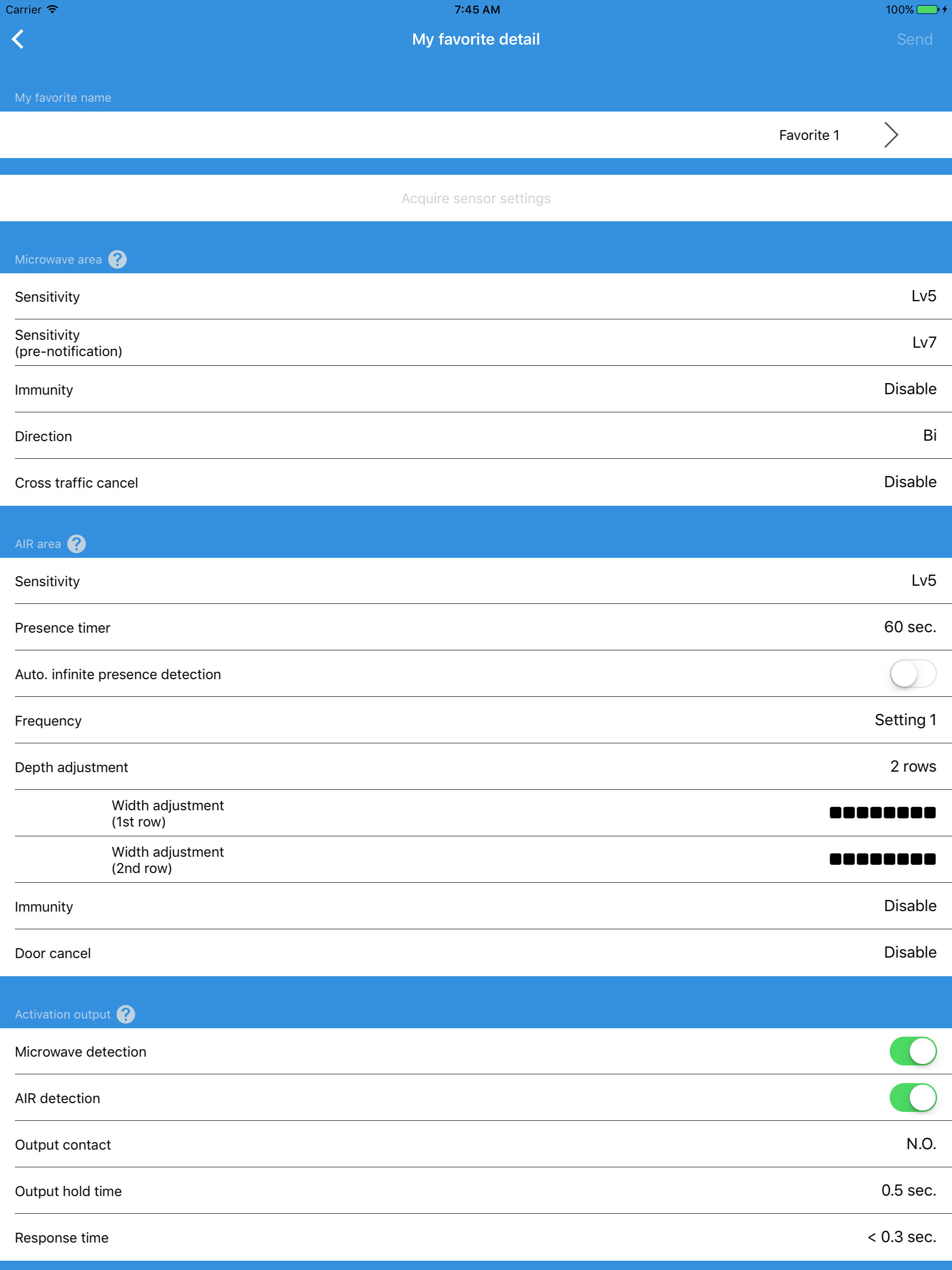This screenshot has width=952, height=1270.
Task: Tap the Activation output section header
Action: [x=63, y=1014]
